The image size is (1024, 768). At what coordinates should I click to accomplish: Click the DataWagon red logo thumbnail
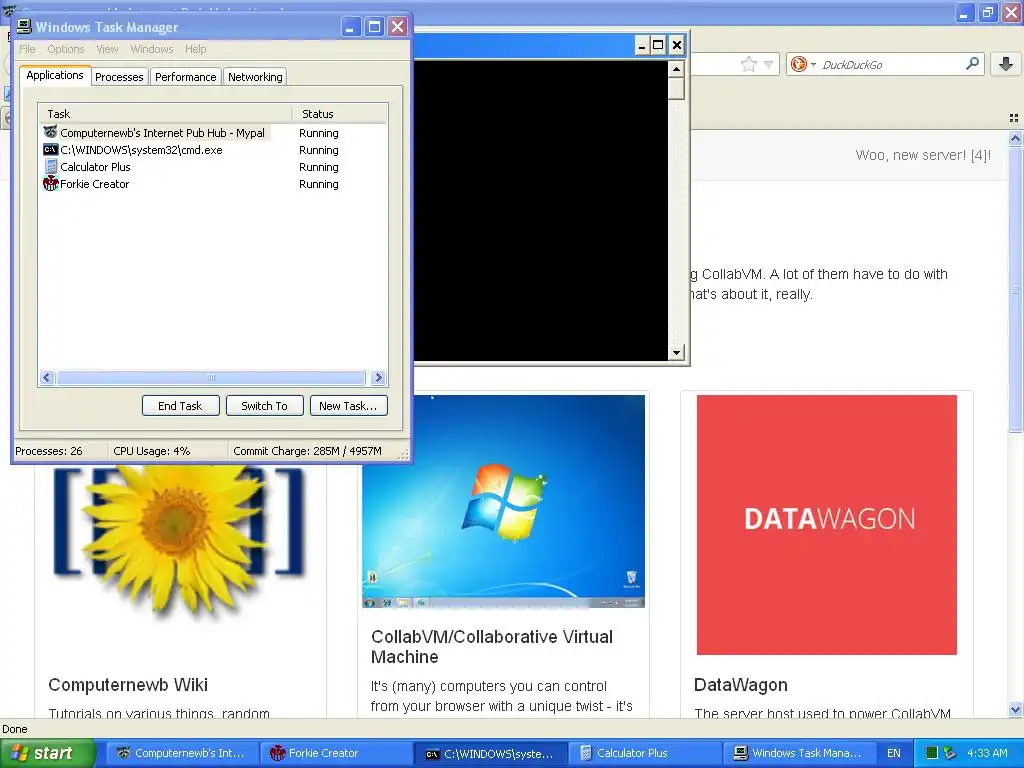[827, 524]
